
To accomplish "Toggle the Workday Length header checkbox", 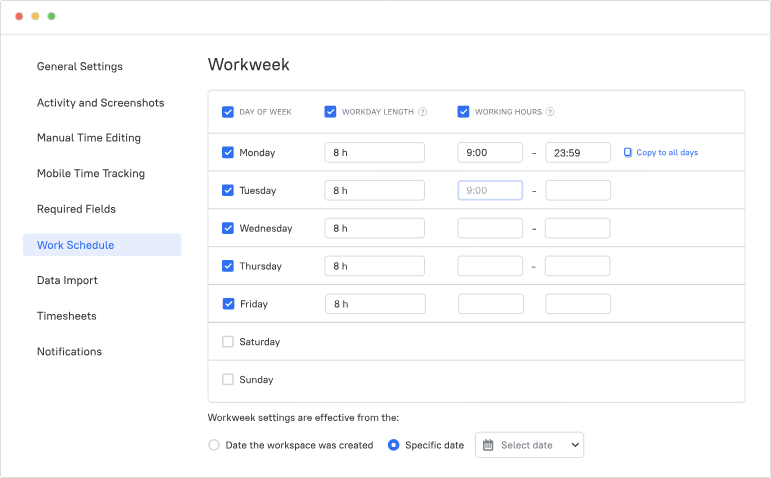I will tap(330, 112).
